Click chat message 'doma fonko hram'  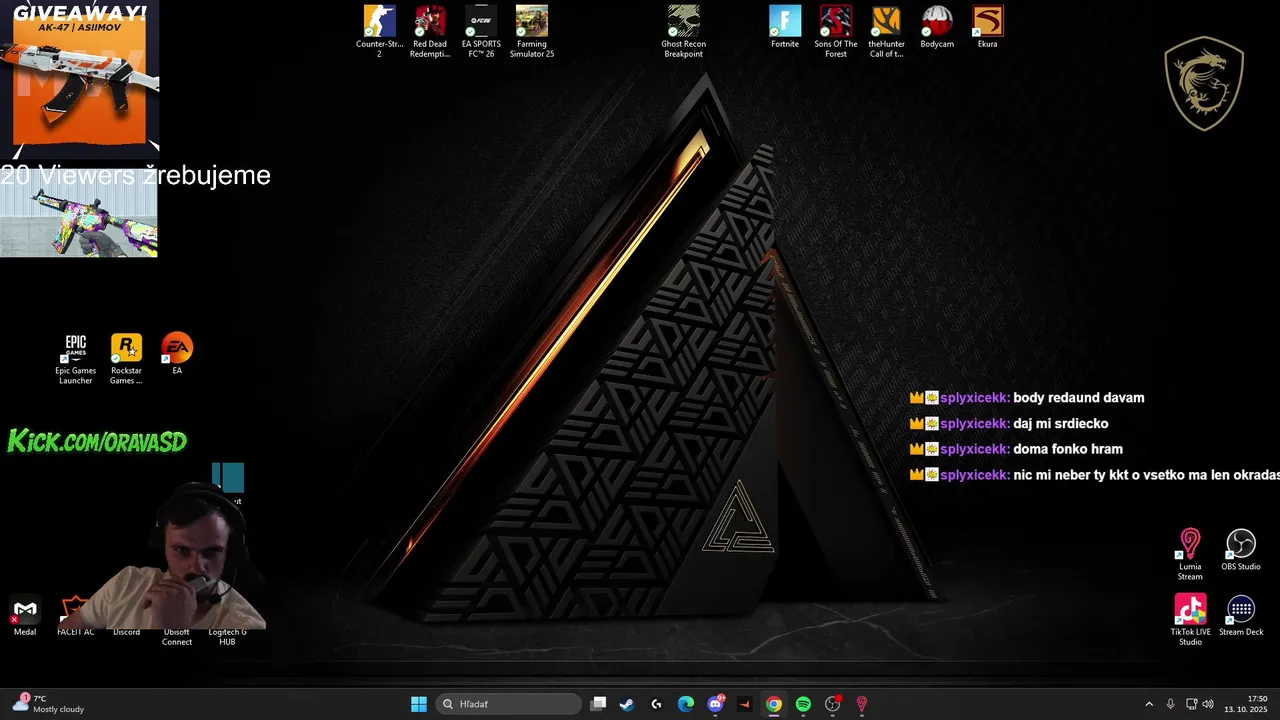pos(1068,450)
